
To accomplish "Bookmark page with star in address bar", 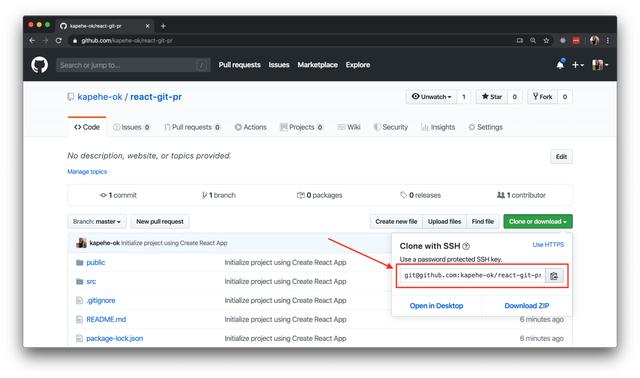I will click(546, 40).
